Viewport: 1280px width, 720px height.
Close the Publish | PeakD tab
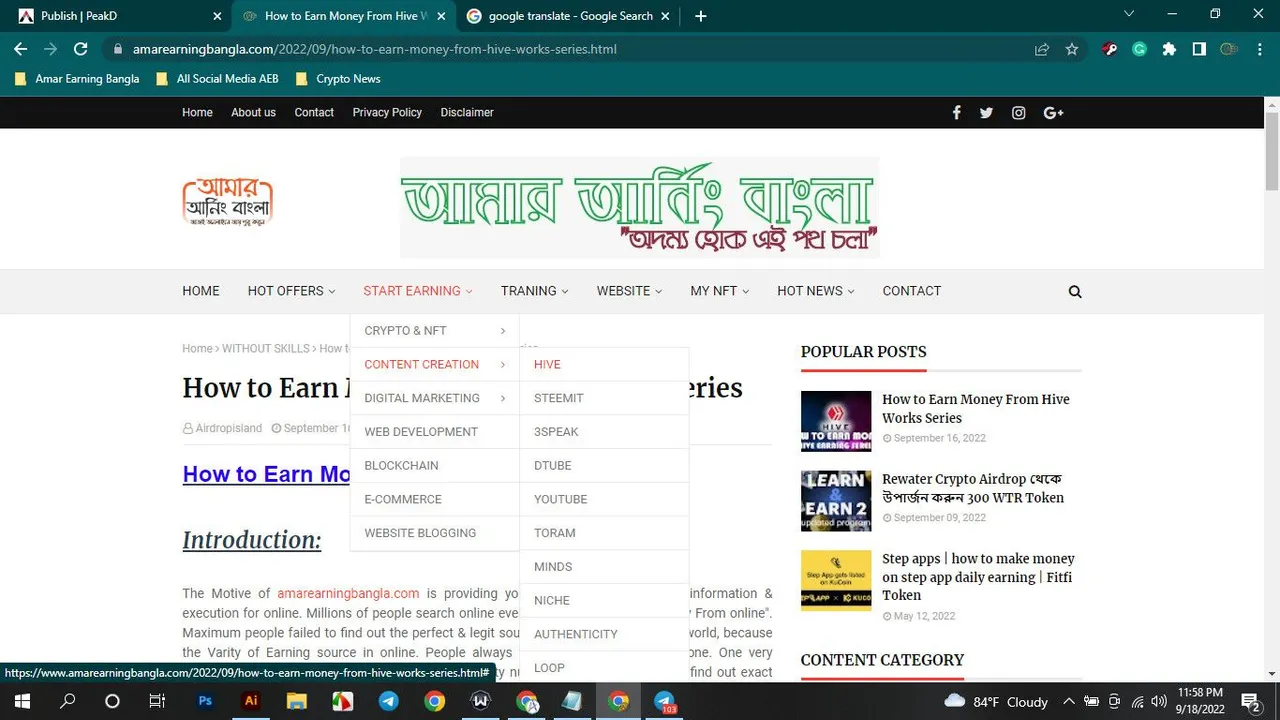click(x=218, y=16)
